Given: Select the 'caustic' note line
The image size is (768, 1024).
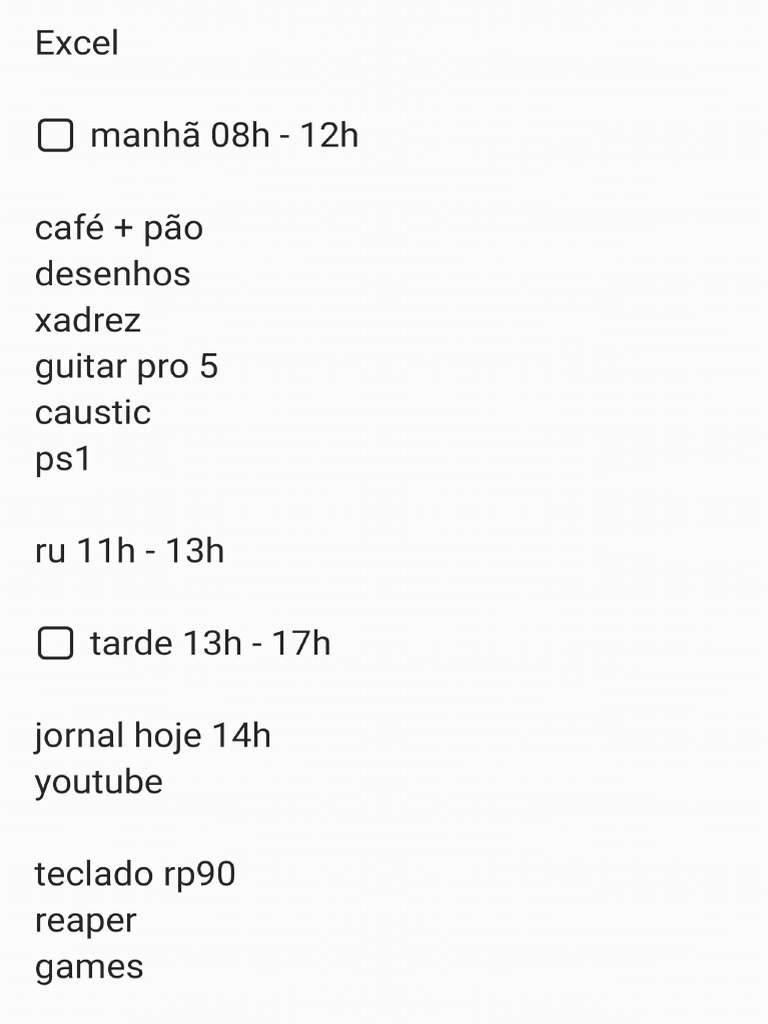Looking at the screenshot, I should [x=93, y=413].
